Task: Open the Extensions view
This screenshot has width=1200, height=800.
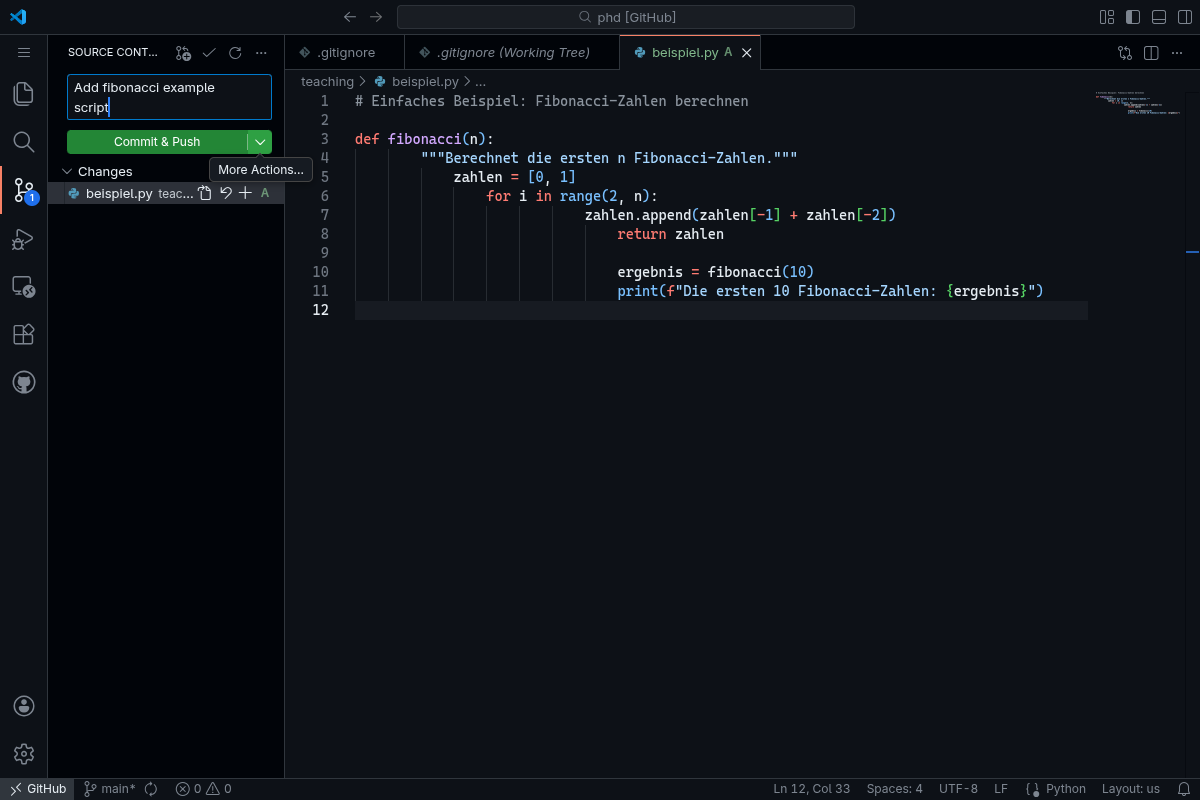Action: (24, 334)
